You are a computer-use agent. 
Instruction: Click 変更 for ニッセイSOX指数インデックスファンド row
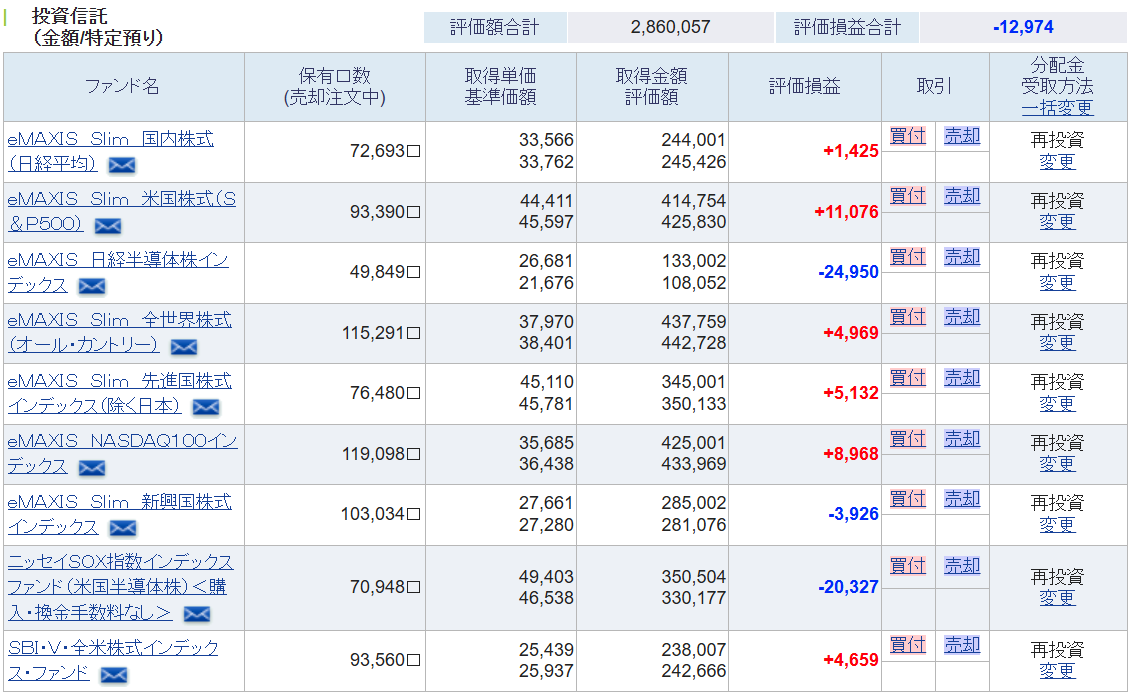coord(1057,598)
